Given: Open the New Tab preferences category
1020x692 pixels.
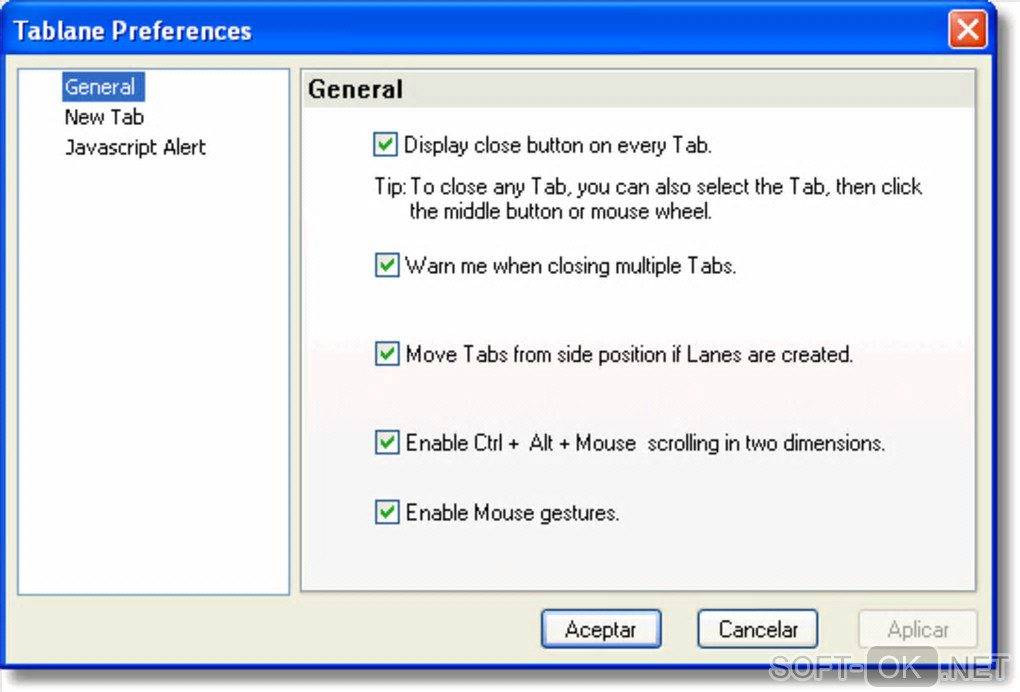Looking at the screenshot, I should (x=104, y=117).
